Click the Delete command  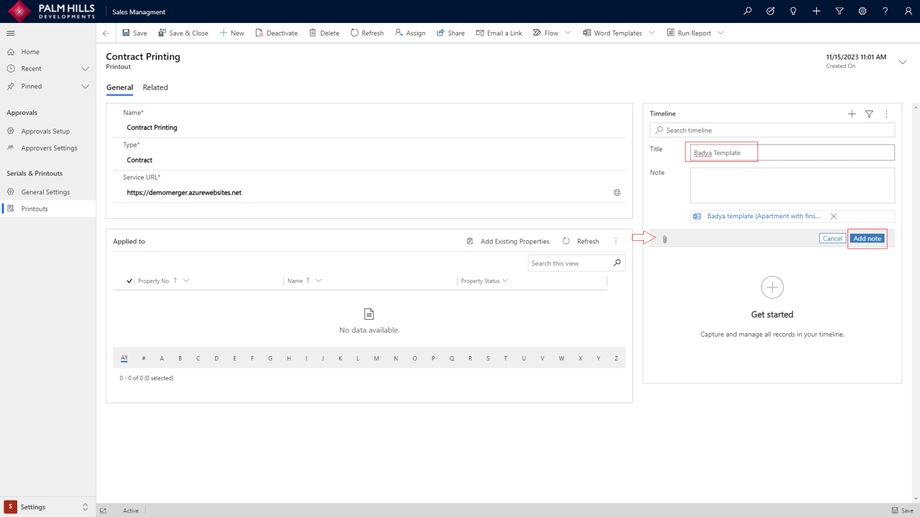[324, 33]
